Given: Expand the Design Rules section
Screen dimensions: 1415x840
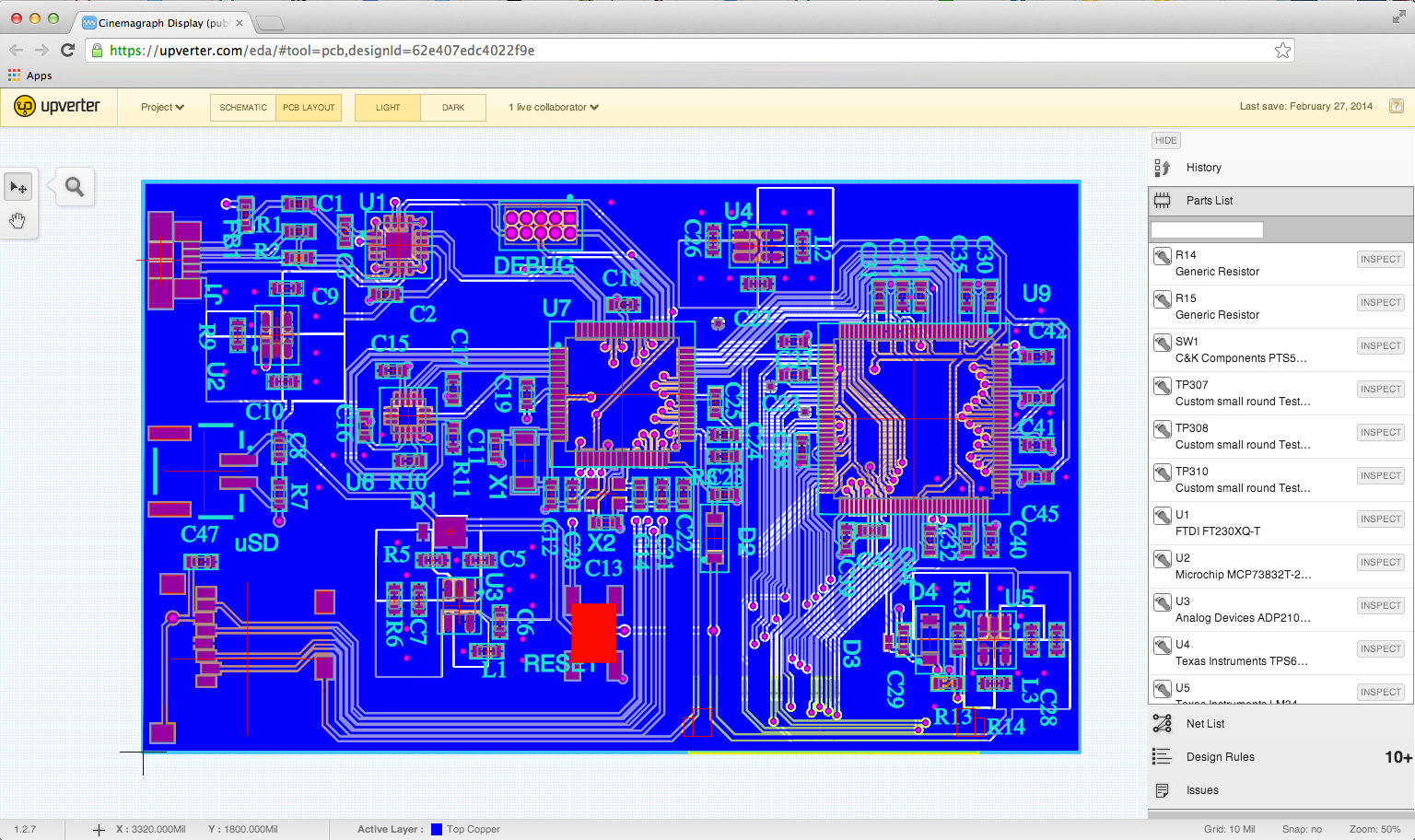Looking at the screenshot, I should tap(1220, 757).
